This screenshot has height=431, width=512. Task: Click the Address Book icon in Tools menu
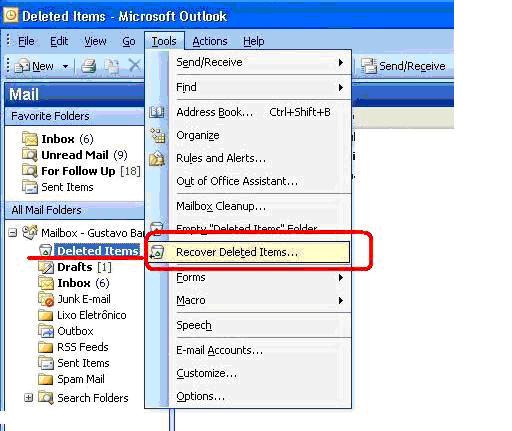click(x=156, y=112)
